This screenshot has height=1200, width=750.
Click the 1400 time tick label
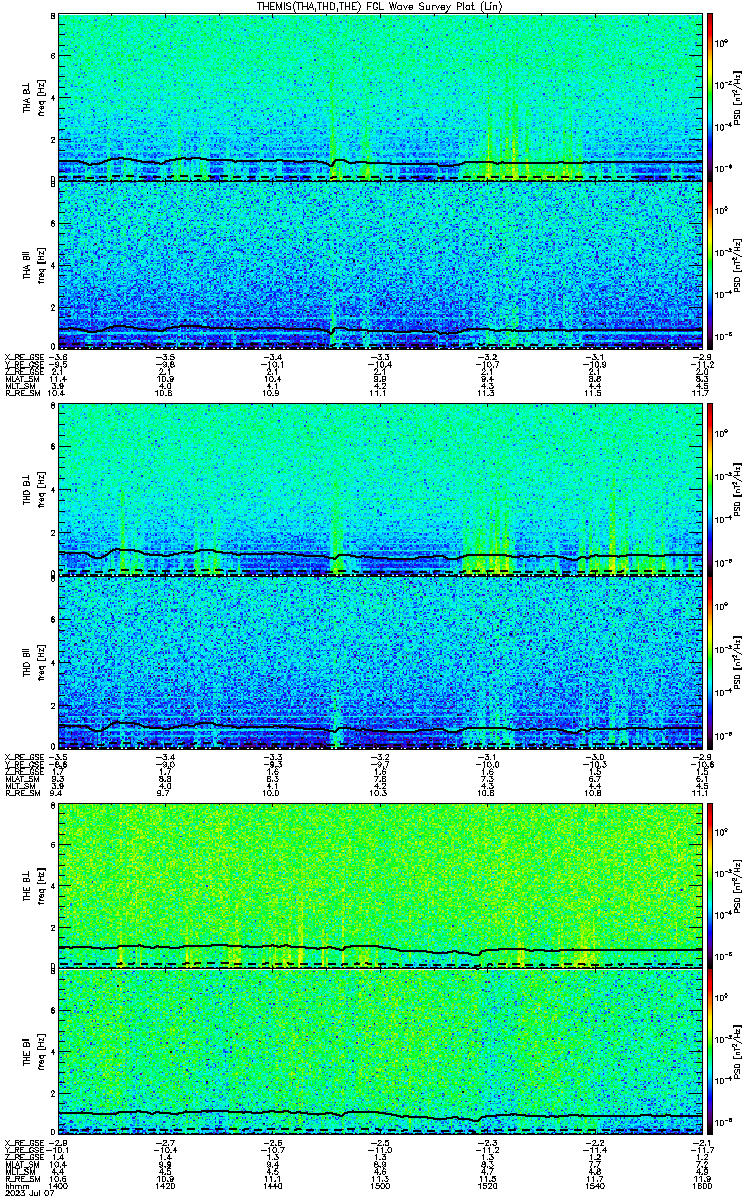pyautogui.click(x=60, y=1187)
